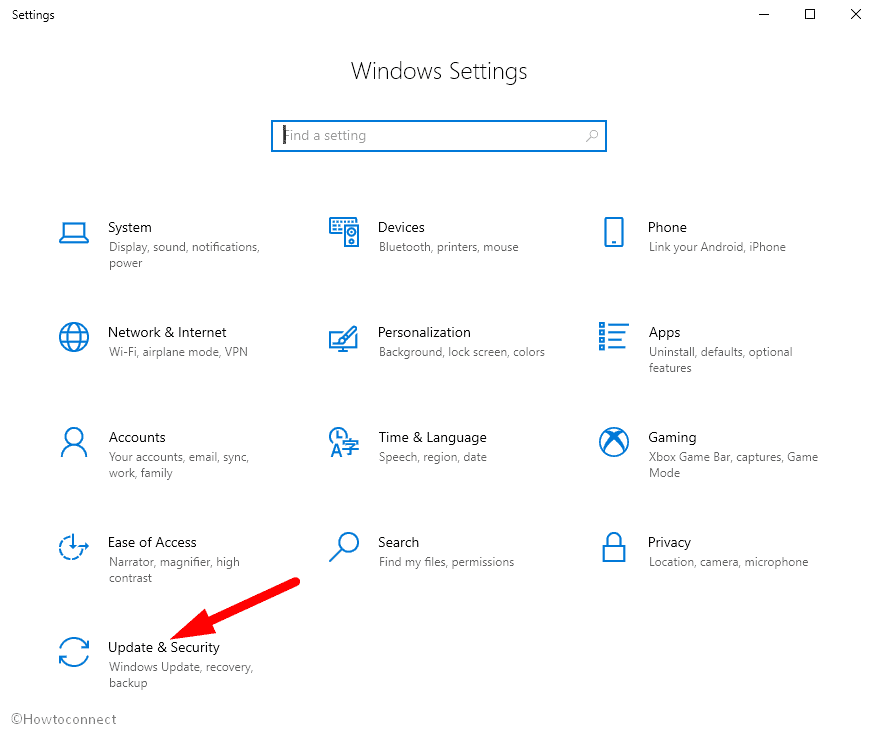Open the Apps list icon

(614, 337)
